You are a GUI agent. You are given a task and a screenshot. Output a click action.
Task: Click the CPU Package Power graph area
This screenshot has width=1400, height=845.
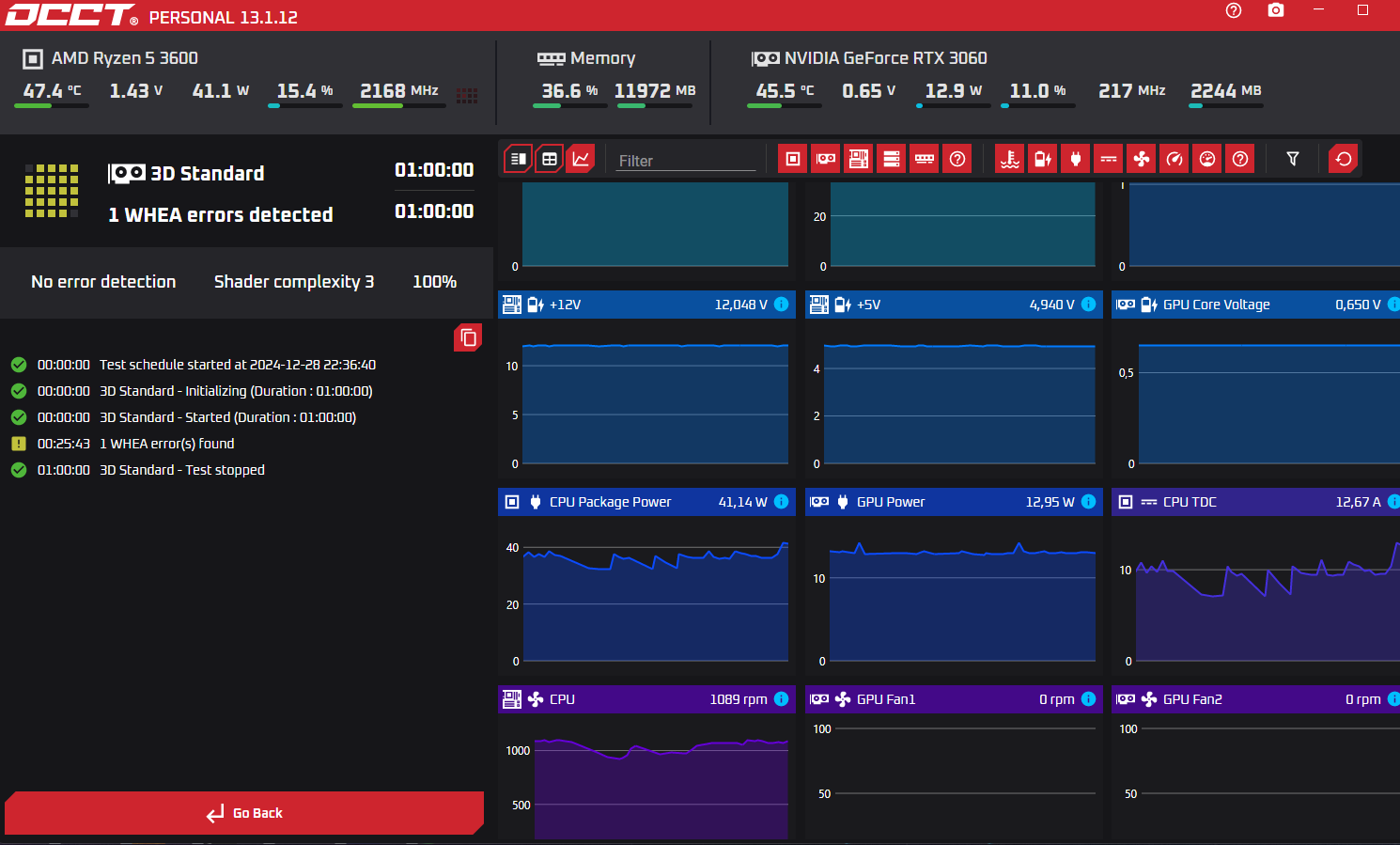pos(646,597)
